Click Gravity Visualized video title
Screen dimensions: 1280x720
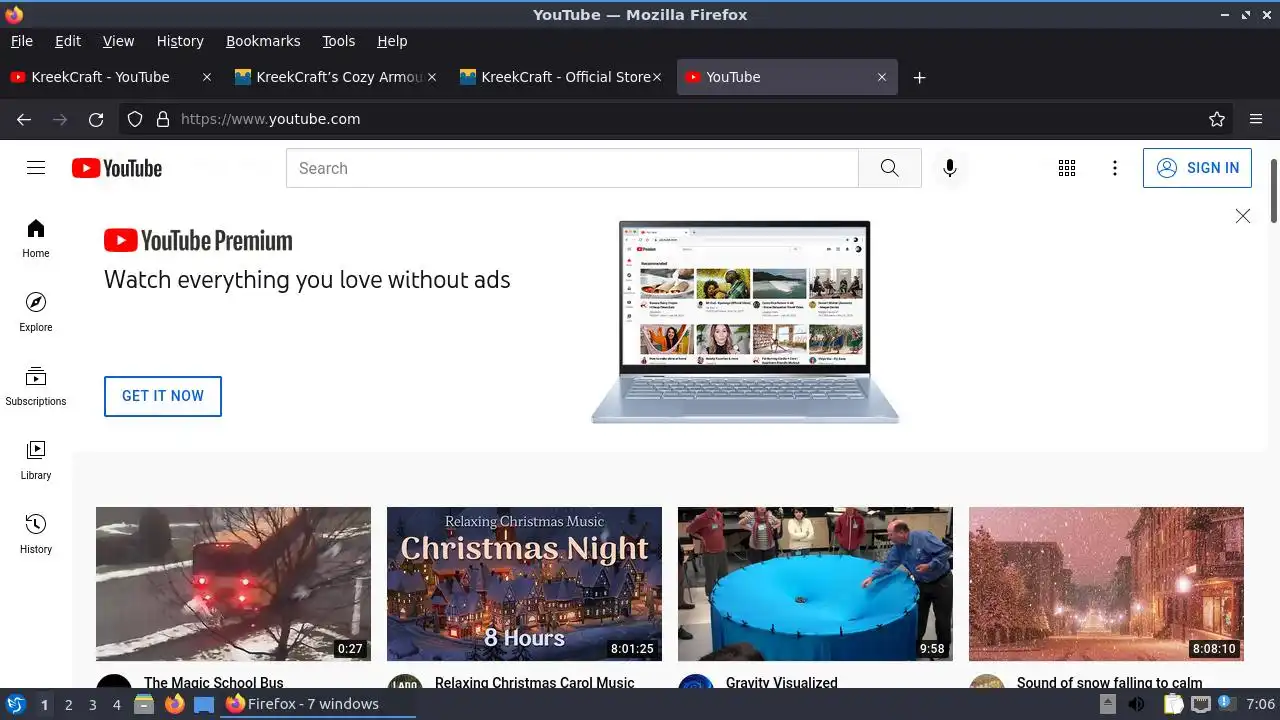[782, 682]
